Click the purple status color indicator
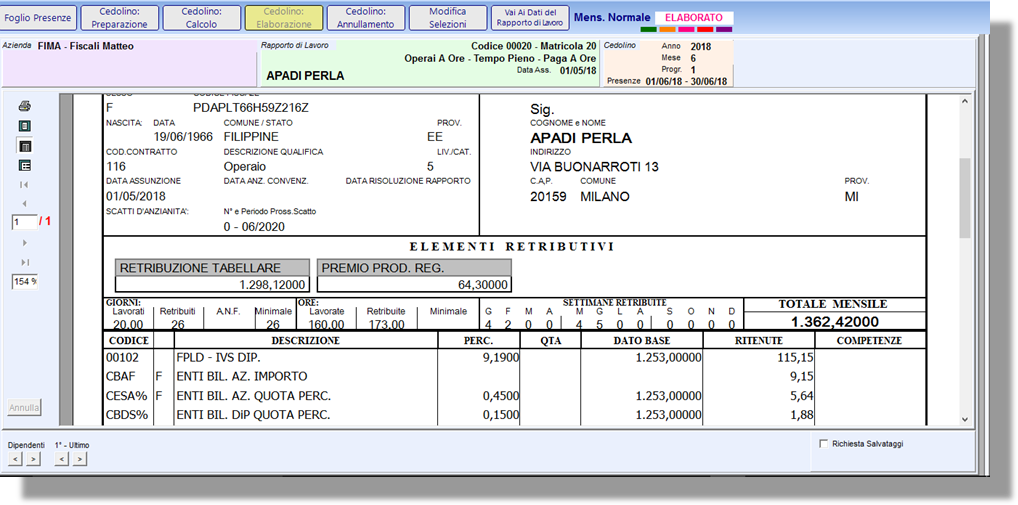1018x505 pixels. (x=724, y=29)
